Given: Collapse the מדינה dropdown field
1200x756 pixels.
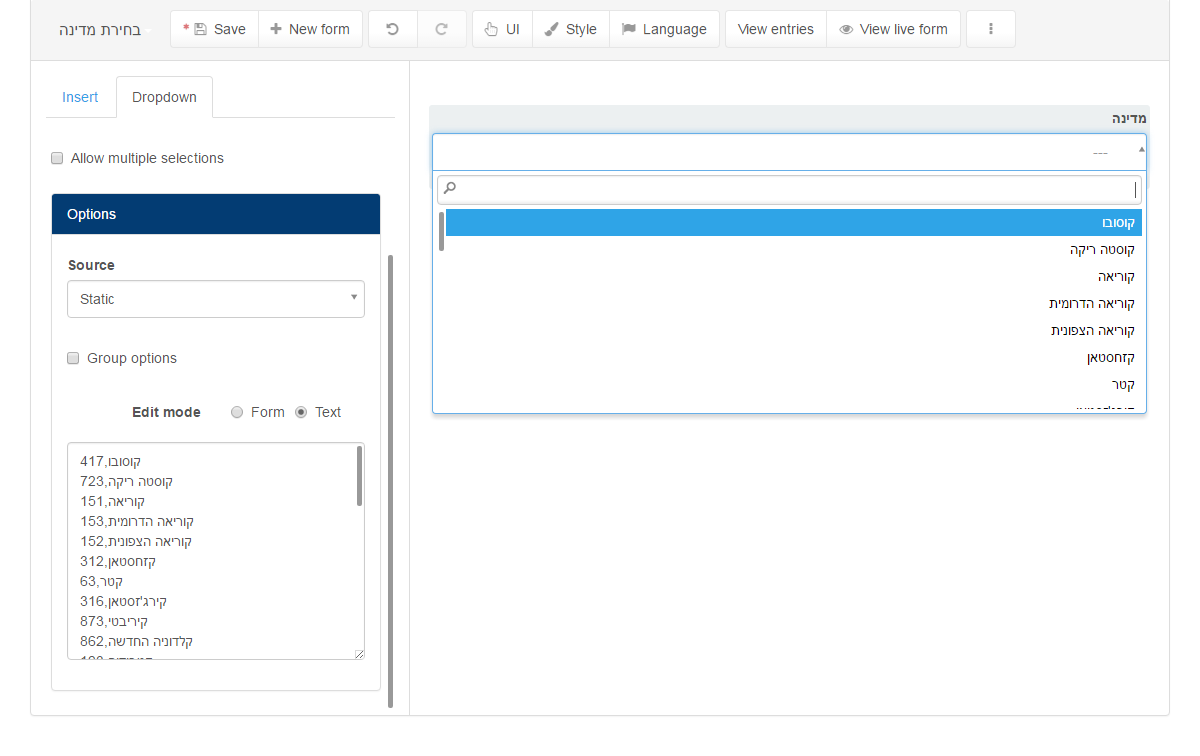Looking at the screenshot, I should coord(789,152).
